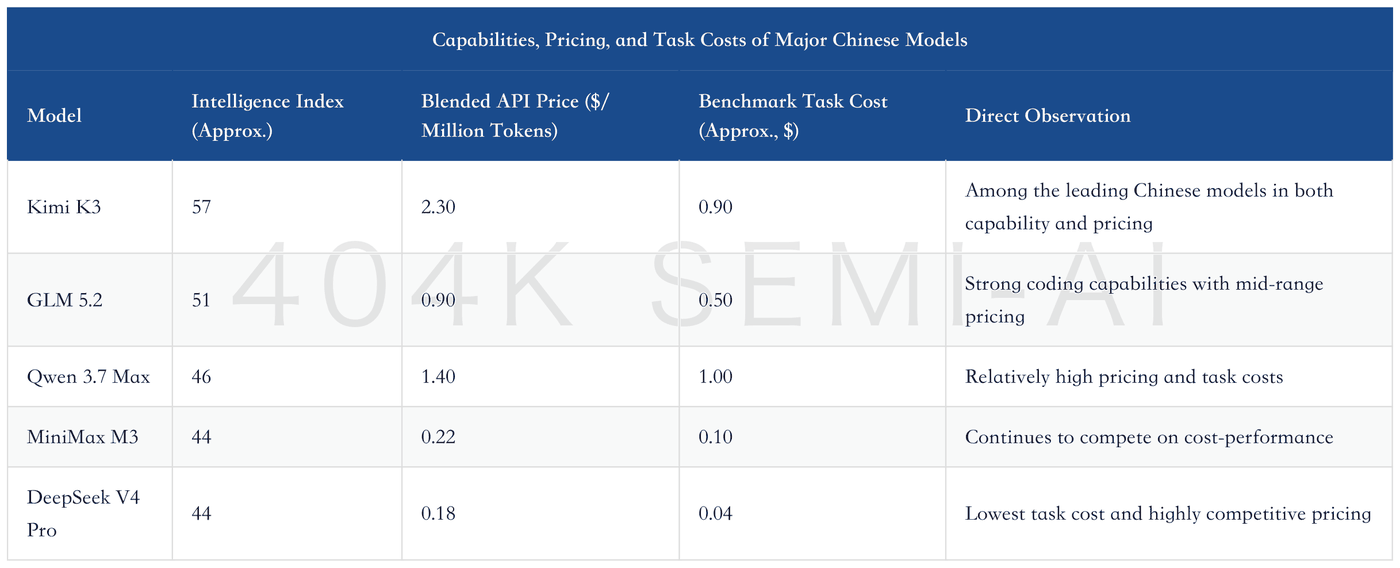This screenshot has width=1400, height=568.
Task: Select the Benchmark Task Cost column header
Action: (793, 116)
